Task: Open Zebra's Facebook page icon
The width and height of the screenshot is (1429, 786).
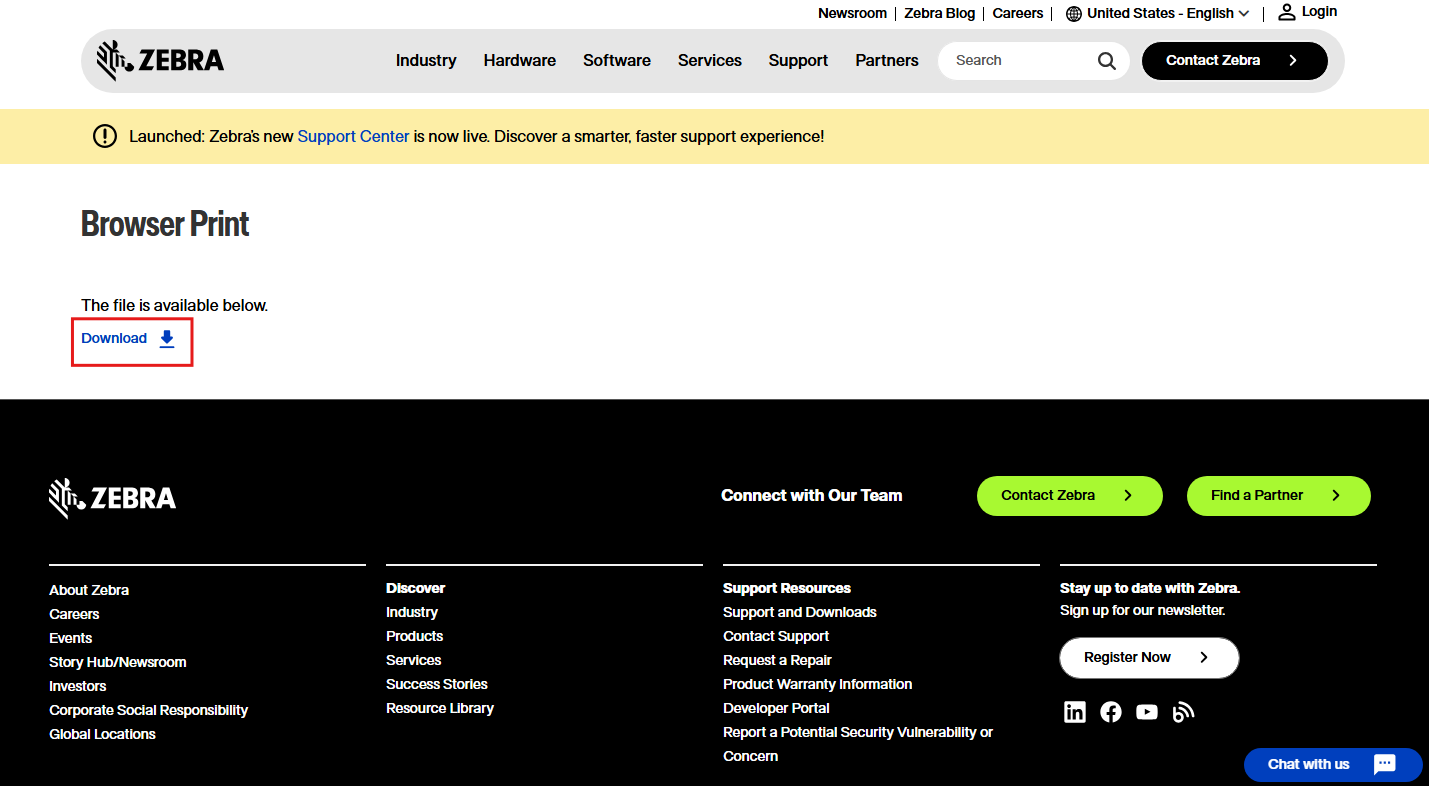Action: [1111, 712]
